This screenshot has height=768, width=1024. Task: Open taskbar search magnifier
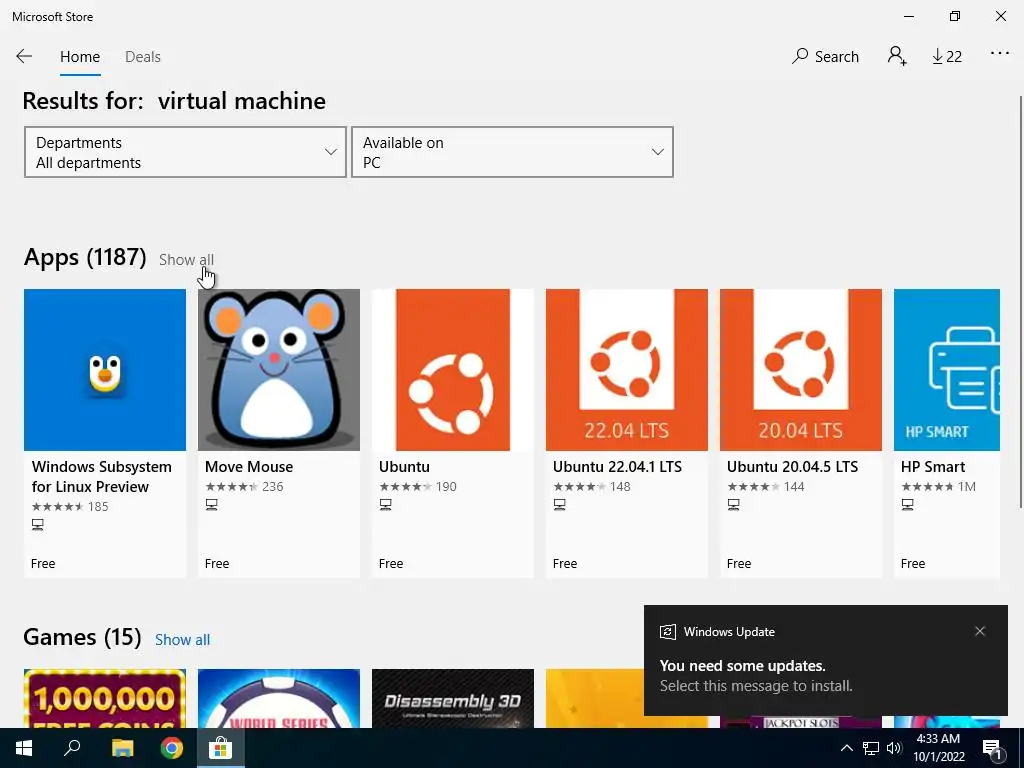click(72, 748)
